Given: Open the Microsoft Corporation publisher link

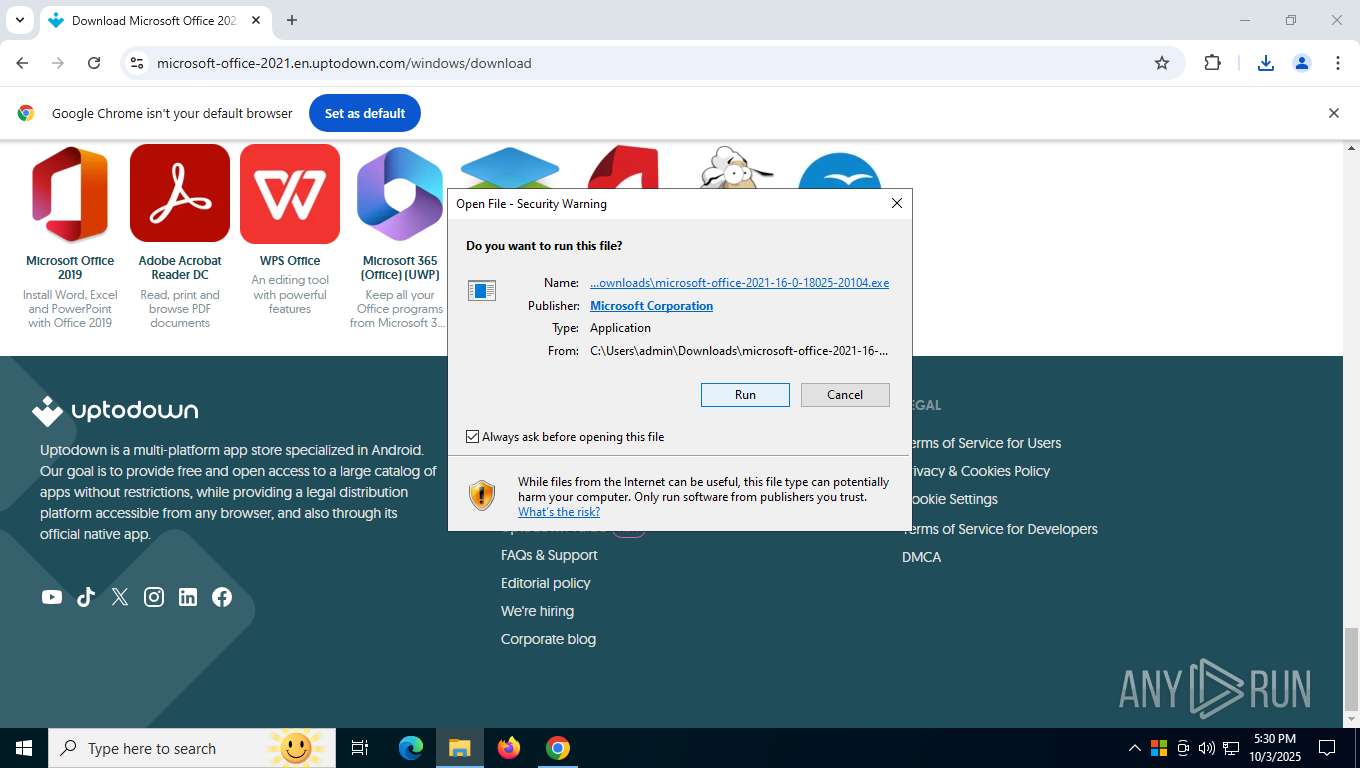Looking at the screenshot, I should [x=651, y=306].
